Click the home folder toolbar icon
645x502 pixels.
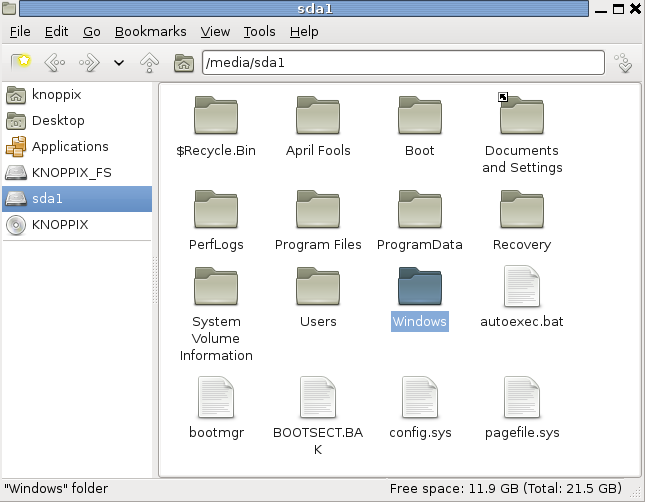[183, 63]
